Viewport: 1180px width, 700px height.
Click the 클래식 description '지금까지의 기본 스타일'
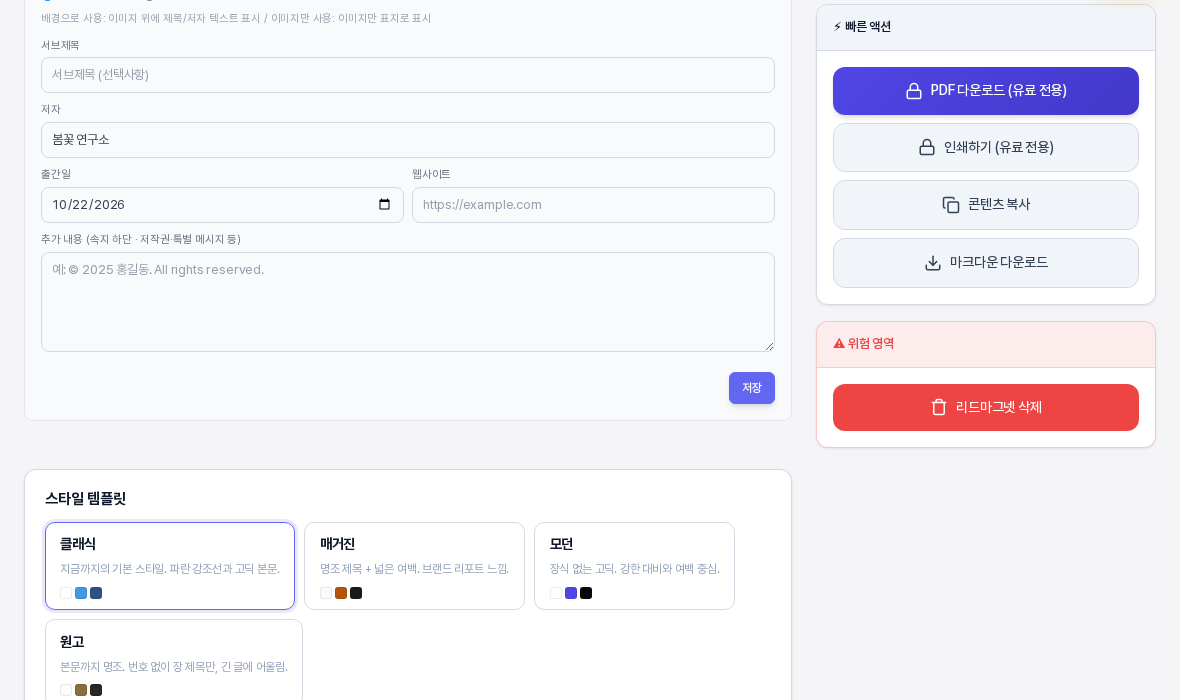[x=113, y=569]
